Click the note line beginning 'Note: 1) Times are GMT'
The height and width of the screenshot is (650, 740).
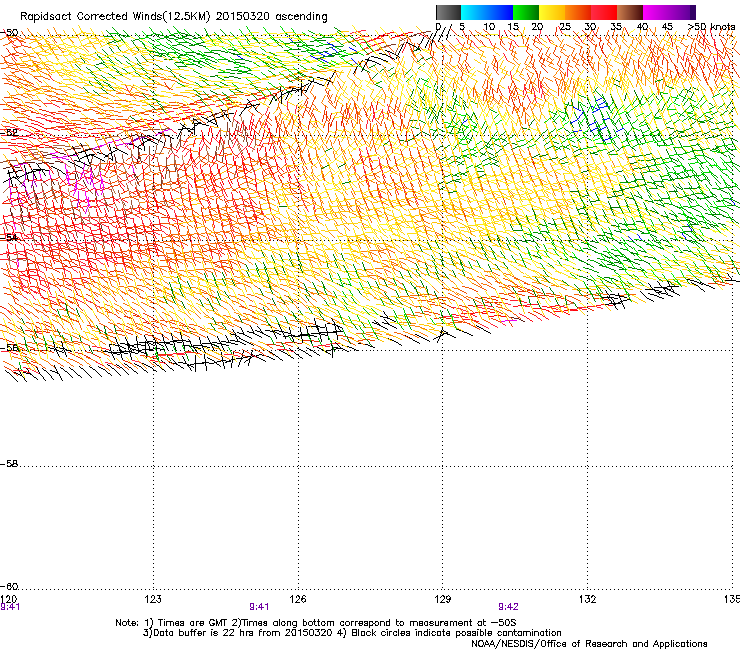tap(316, 623)
